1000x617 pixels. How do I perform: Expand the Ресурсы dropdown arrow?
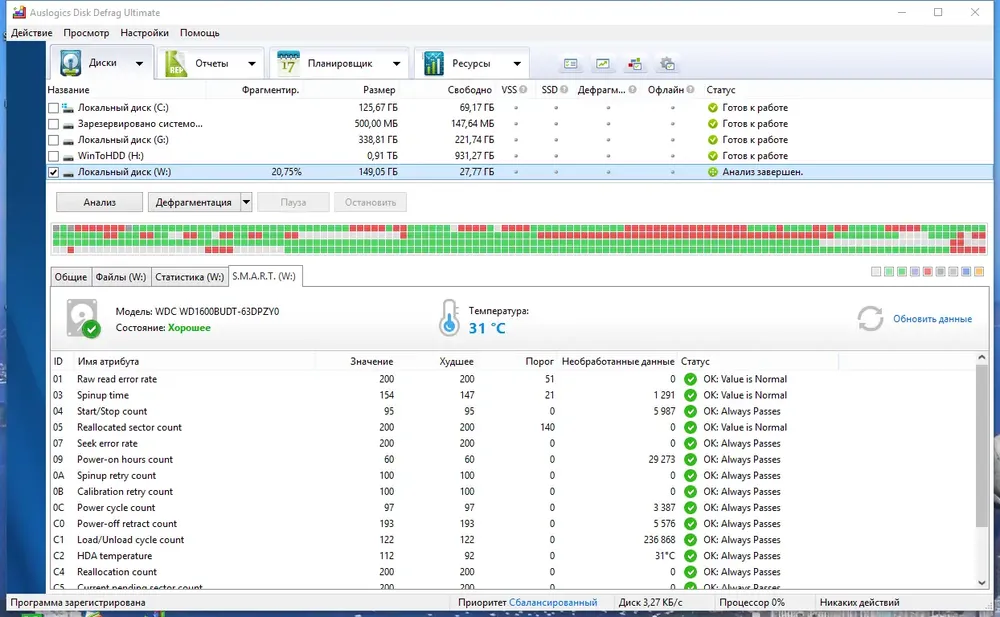click(x=517, y=63)
